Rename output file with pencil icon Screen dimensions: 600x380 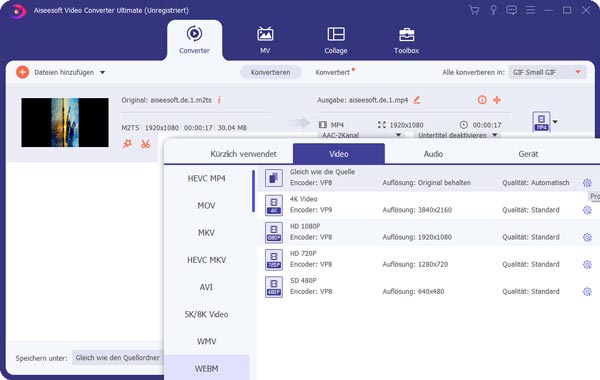(x=417, y=100)
